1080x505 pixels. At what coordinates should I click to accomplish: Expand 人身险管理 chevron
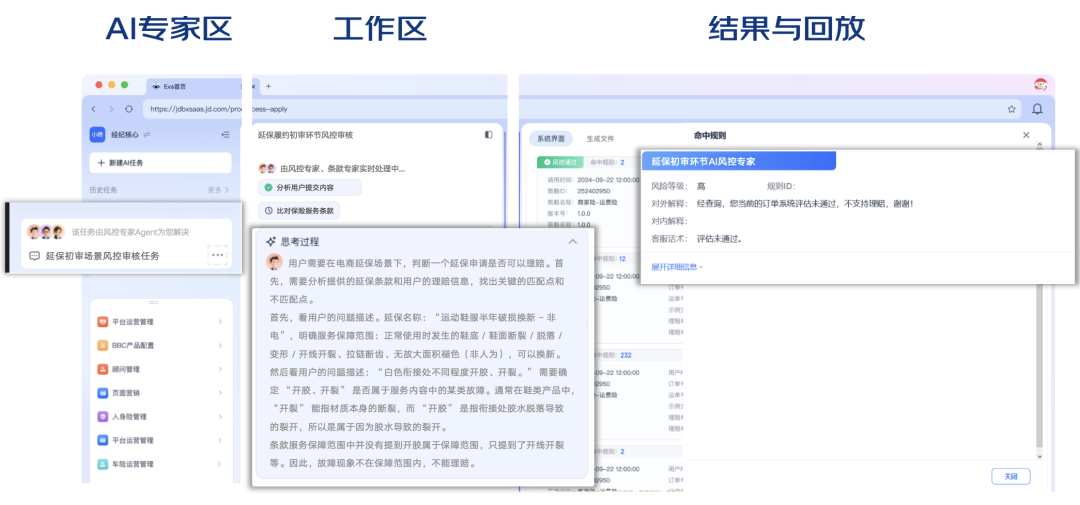click(220, 417)
